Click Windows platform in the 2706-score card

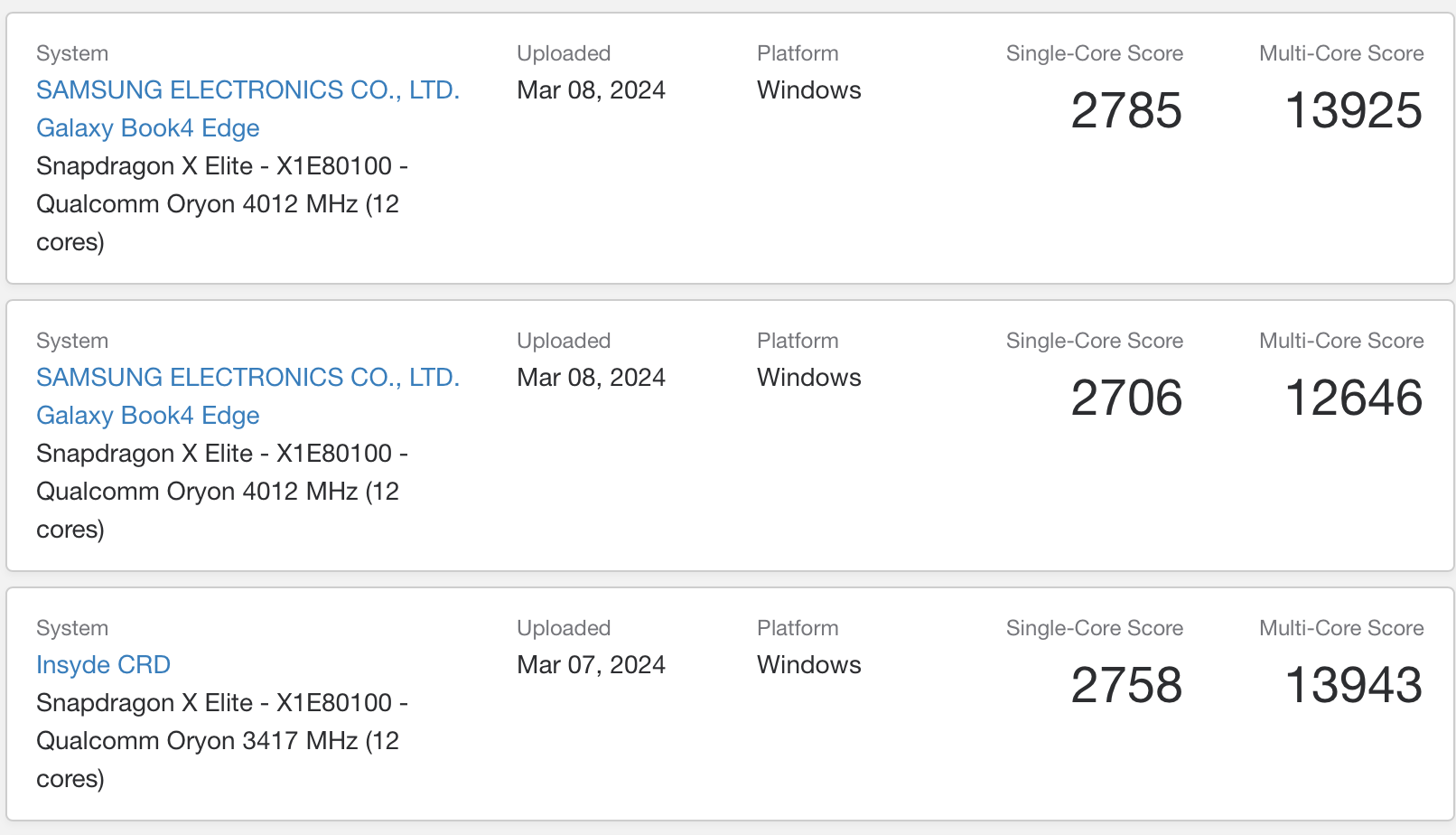[808, 378]
